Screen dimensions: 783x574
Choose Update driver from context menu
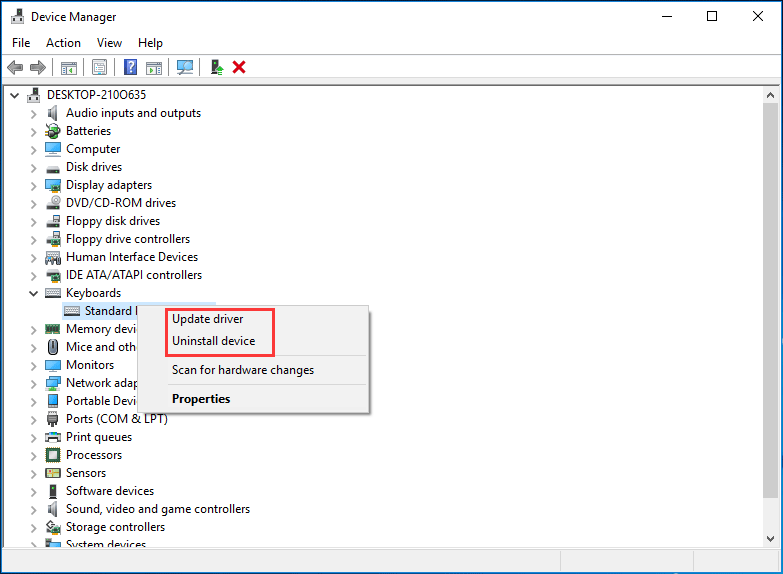coord(207,319)
